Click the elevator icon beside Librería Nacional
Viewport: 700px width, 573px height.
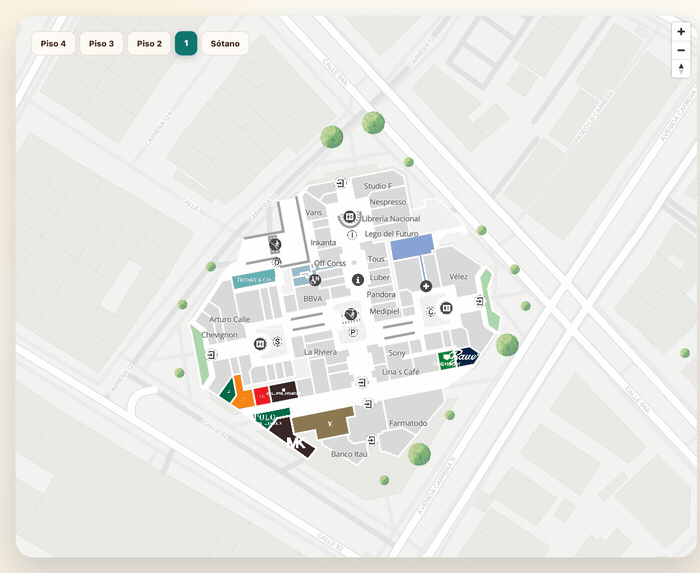(350, 216)
